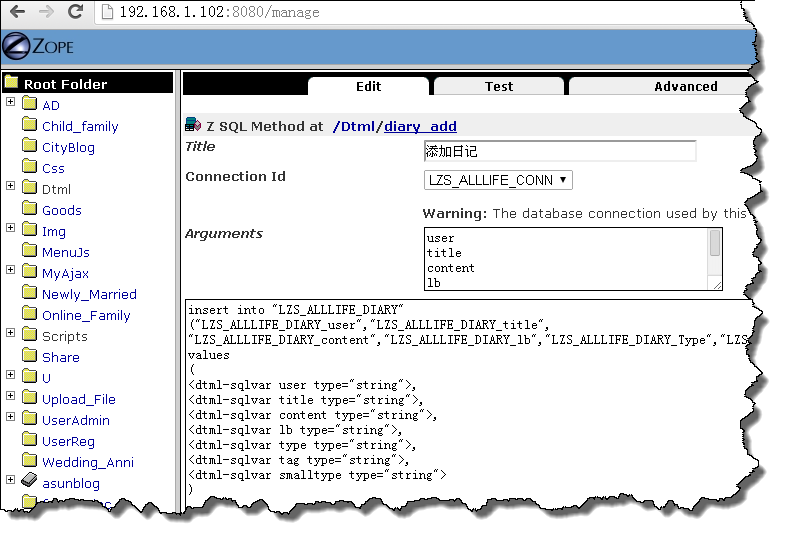The height and width of the screenshot is (537, 785).
Task: Expand the Img folder tree node
Action: click(11, 228)
